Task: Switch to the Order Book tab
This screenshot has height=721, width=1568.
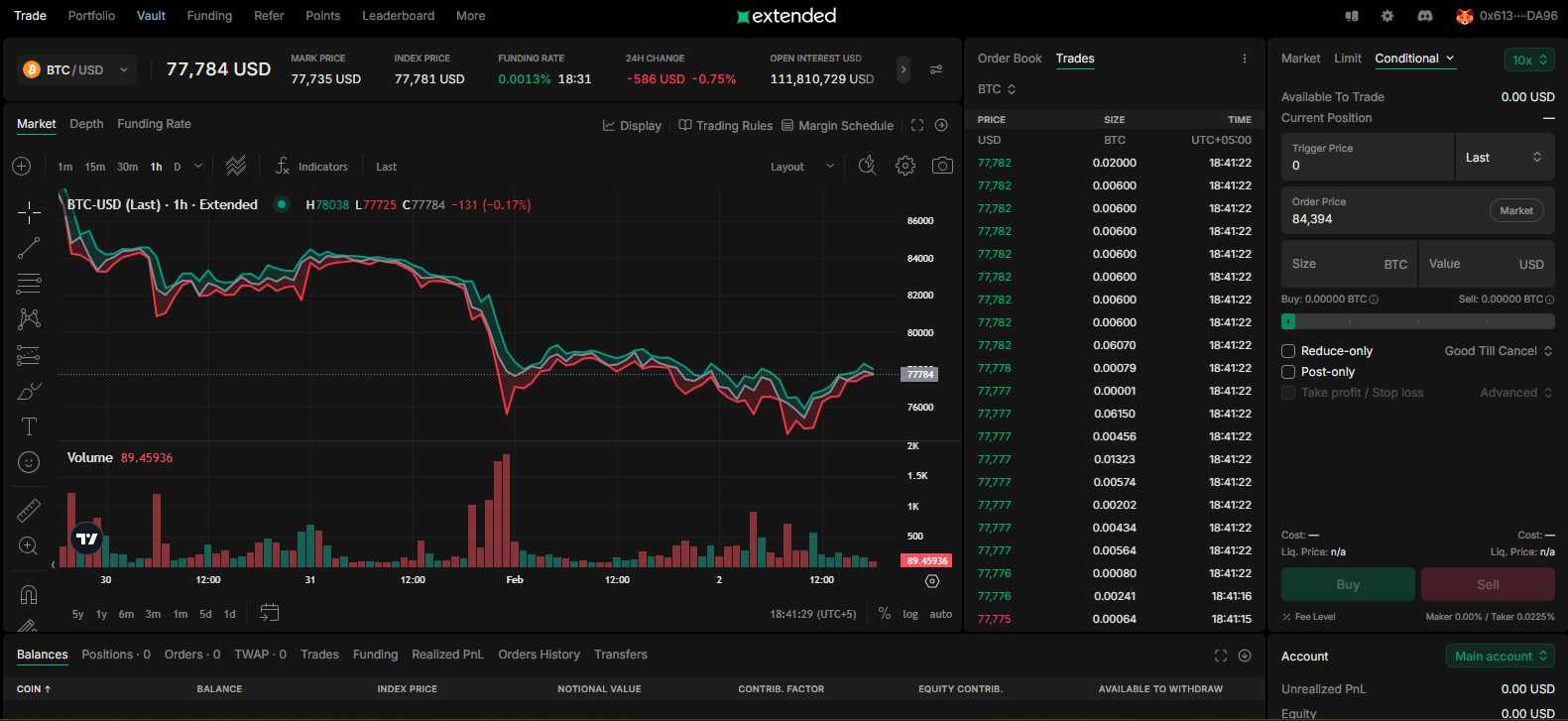Action: coord(1009,59)
